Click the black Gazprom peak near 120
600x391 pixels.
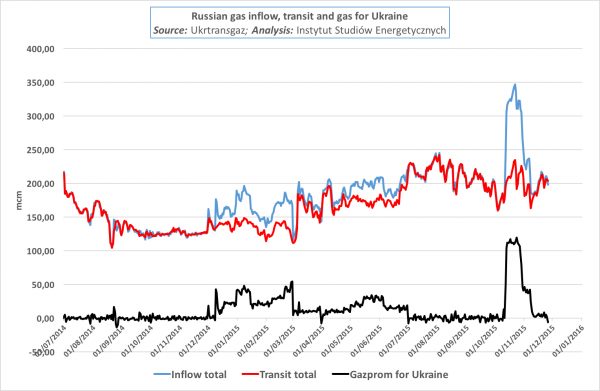[x=517, y=238]
